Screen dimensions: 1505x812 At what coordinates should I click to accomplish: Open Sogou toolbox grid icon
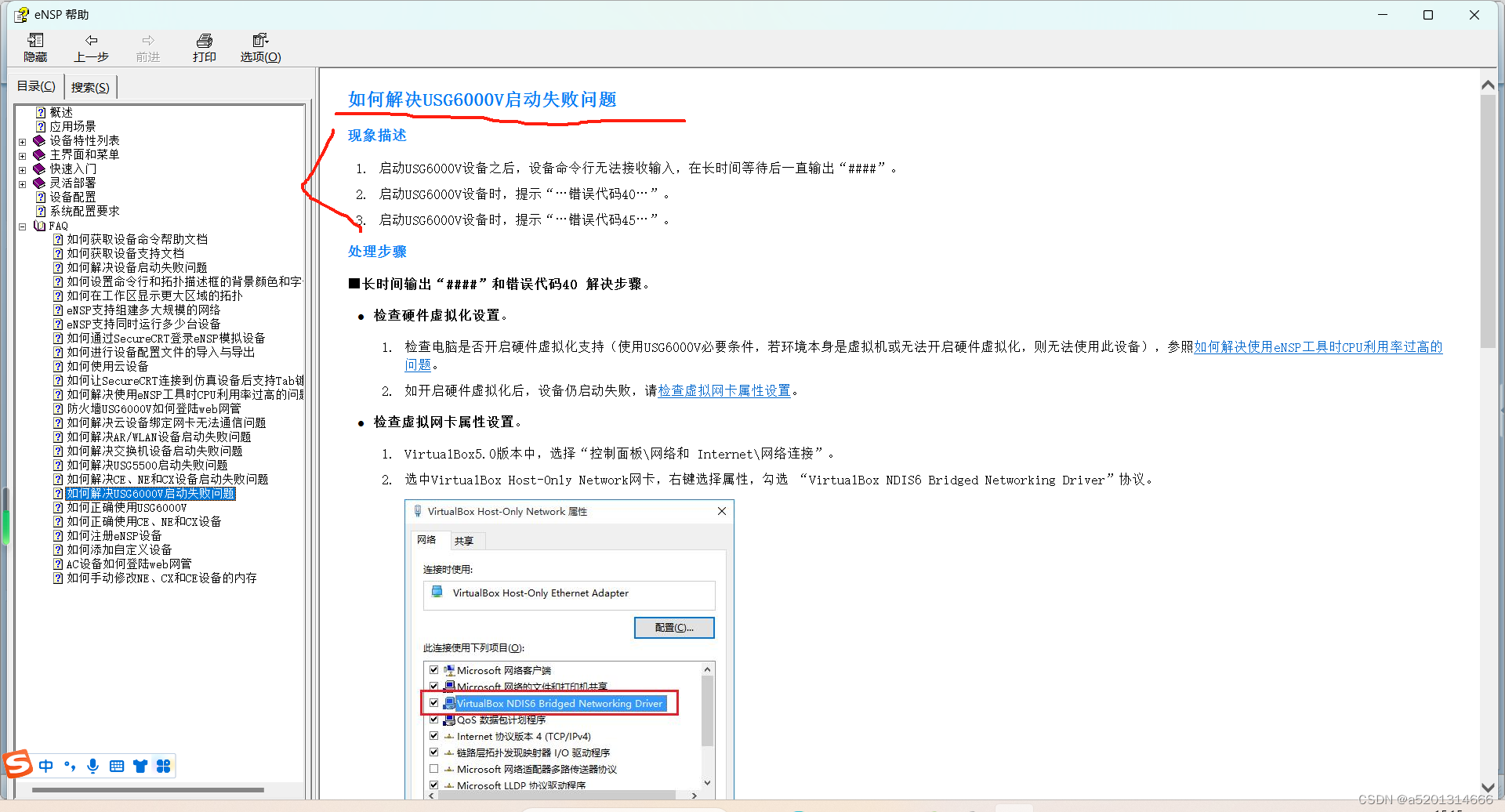click(163, 766)
